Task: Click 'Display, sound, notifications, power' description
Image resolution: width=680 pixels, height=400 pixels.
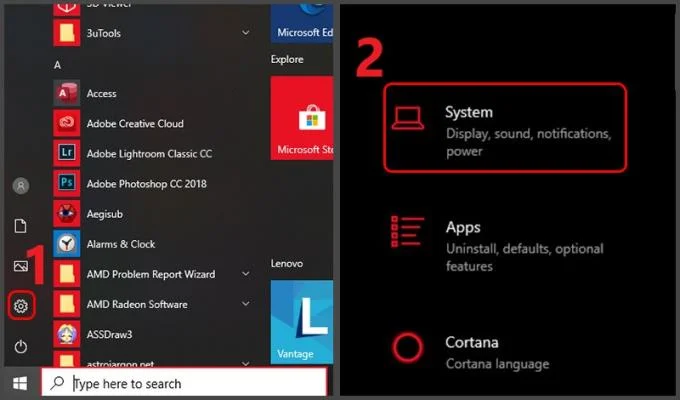Action: [x=529, y=142]
